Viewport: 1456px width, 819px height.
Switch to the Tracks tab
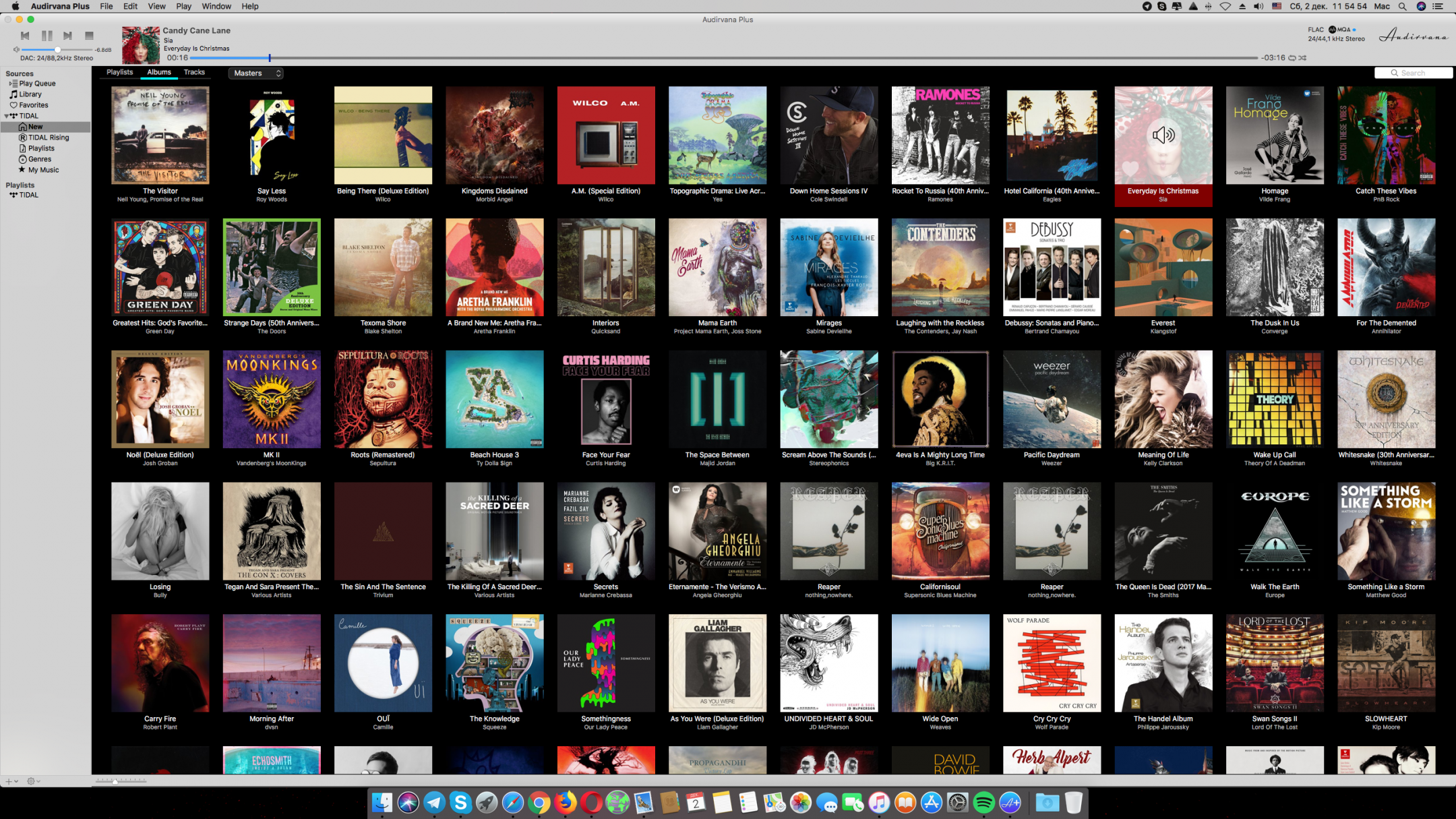tap(194, 72)
